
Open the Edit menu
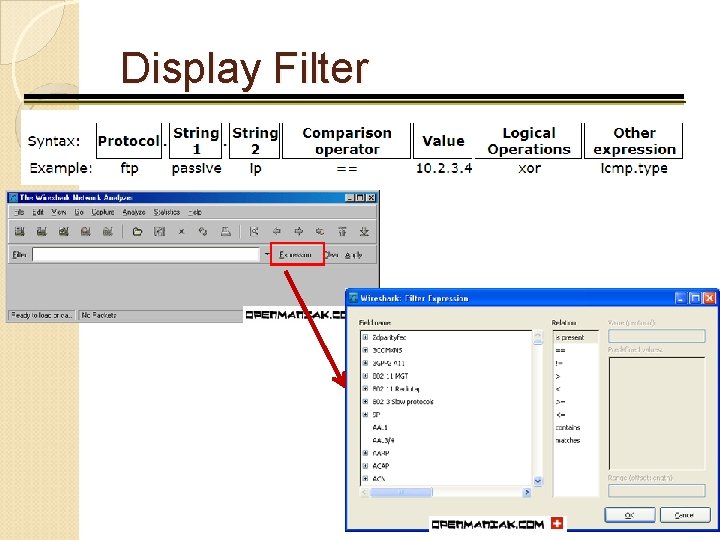click(x=38, y=212)
